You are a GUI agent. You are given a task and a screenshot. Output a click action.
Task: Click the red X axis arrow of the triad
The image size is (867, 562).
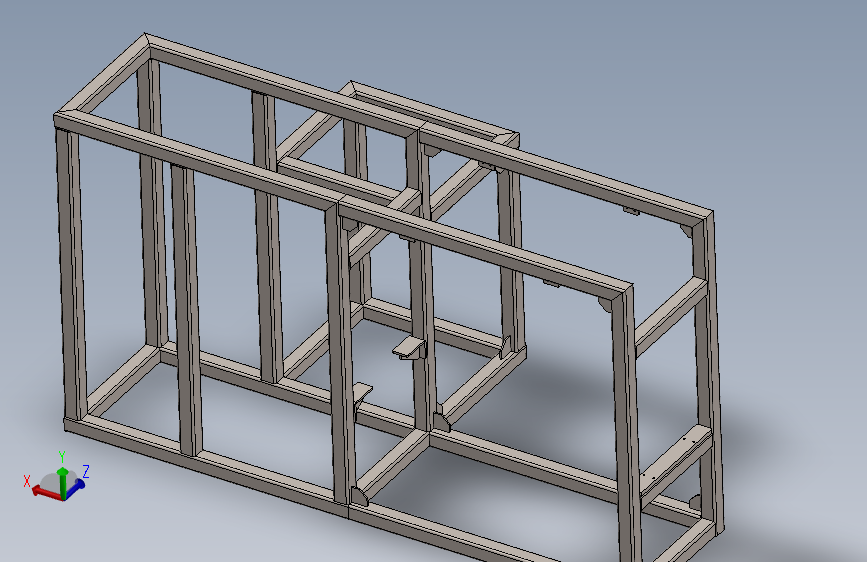46,493
